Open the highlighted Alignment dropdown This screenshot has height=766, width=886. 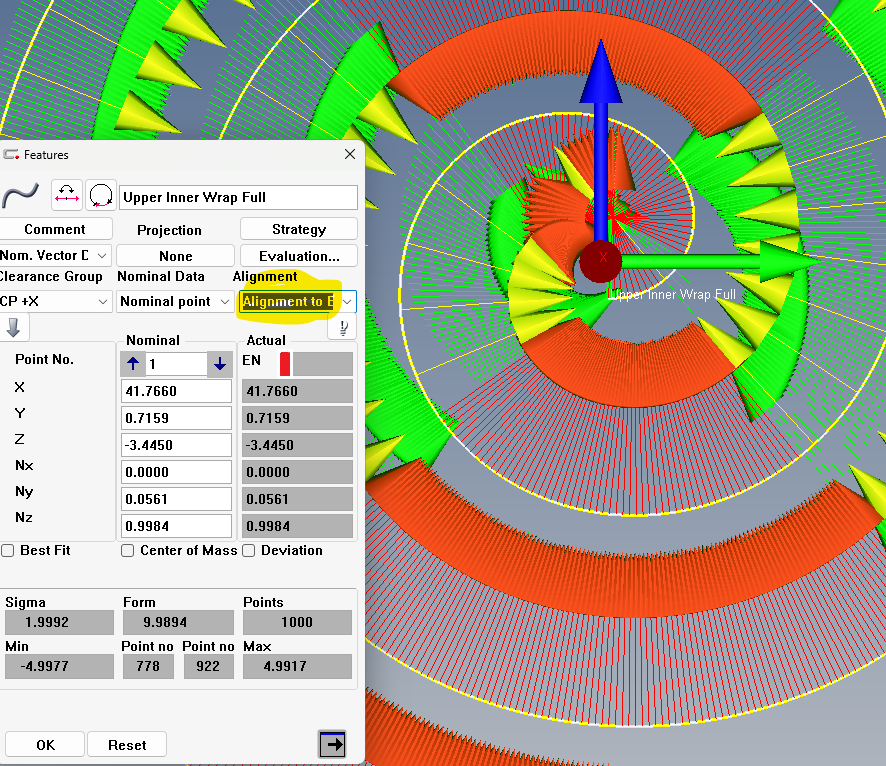(297, 301)
